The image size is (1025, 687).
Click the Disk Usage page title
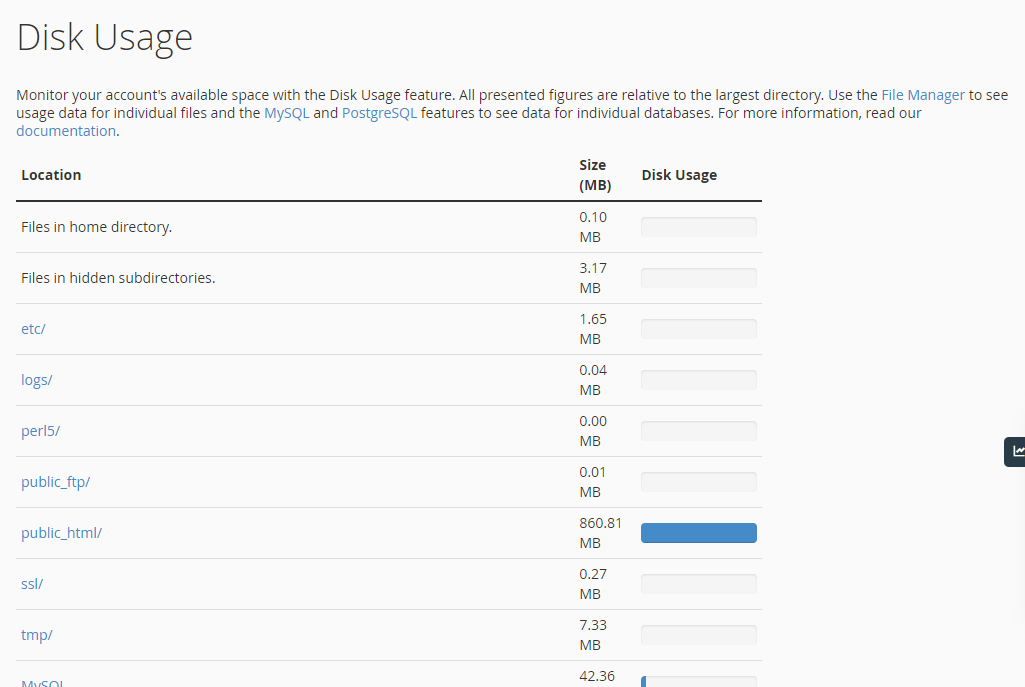click(104, 38)
